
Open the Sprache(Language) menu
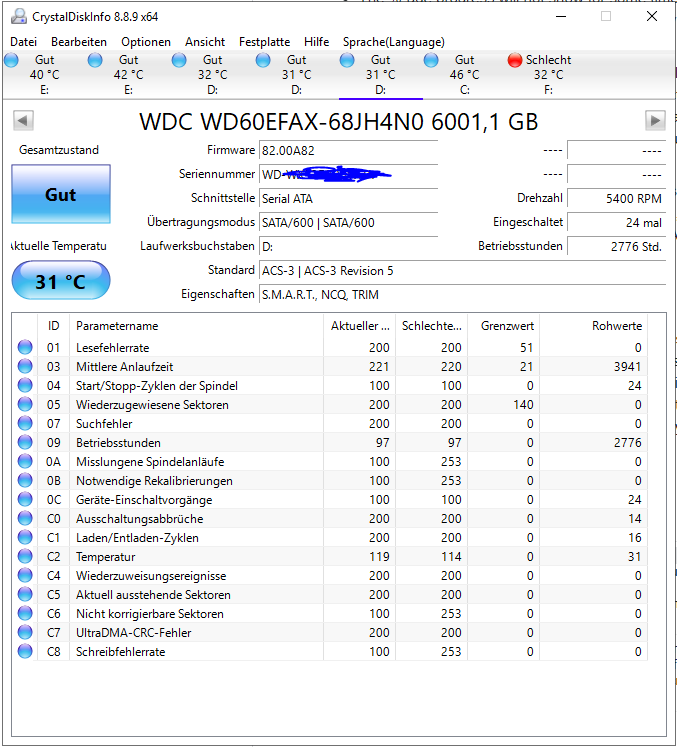394,42
